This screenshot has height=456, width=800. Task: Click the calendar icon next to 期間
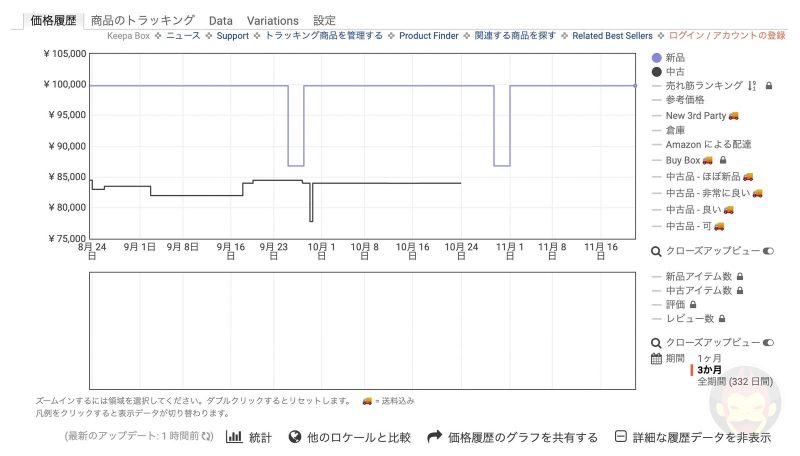(x=656, y=358)
